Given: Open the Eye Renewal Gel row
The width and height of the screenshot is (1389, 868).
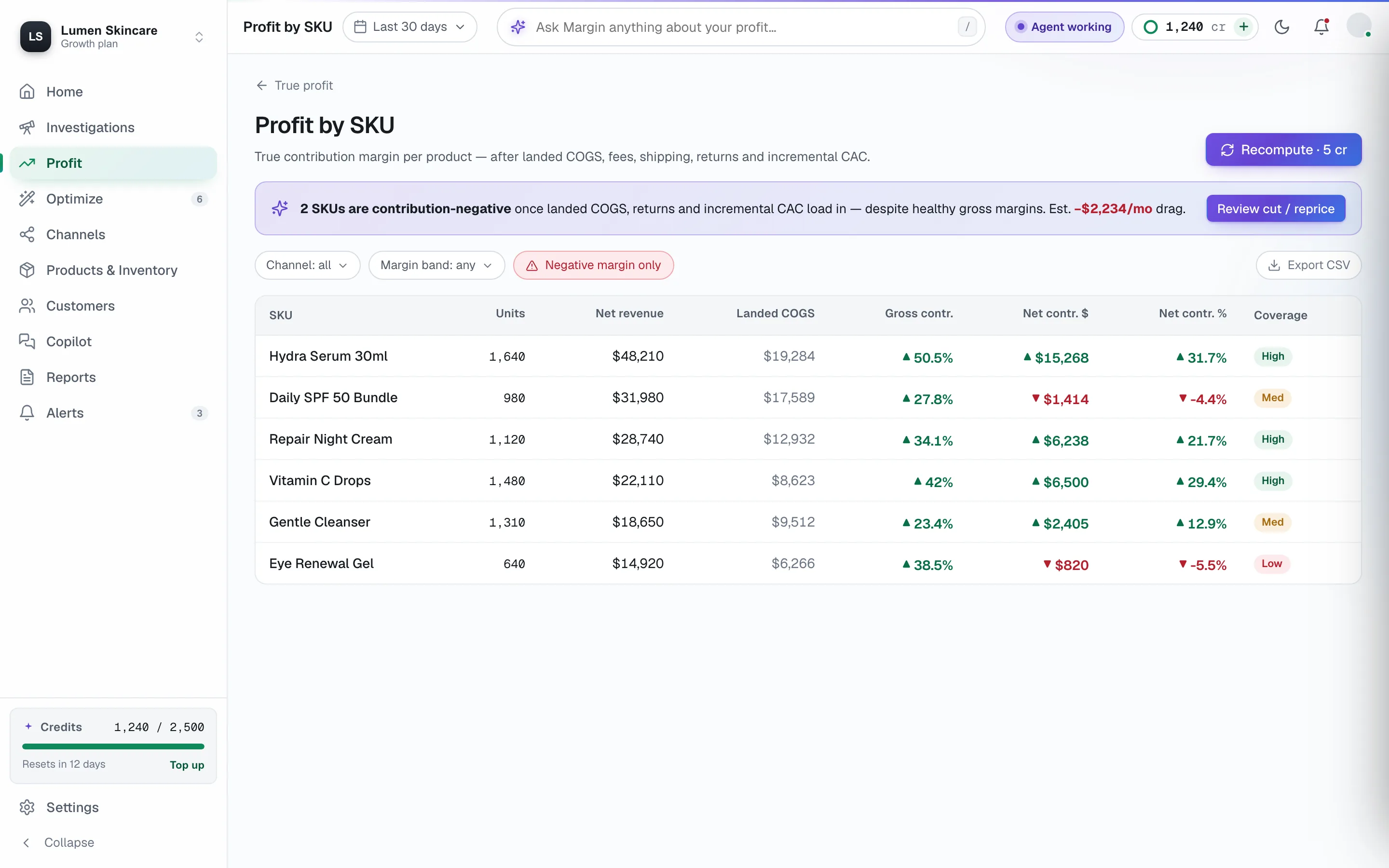Looking at the screenshot, I should click(807, 564).
